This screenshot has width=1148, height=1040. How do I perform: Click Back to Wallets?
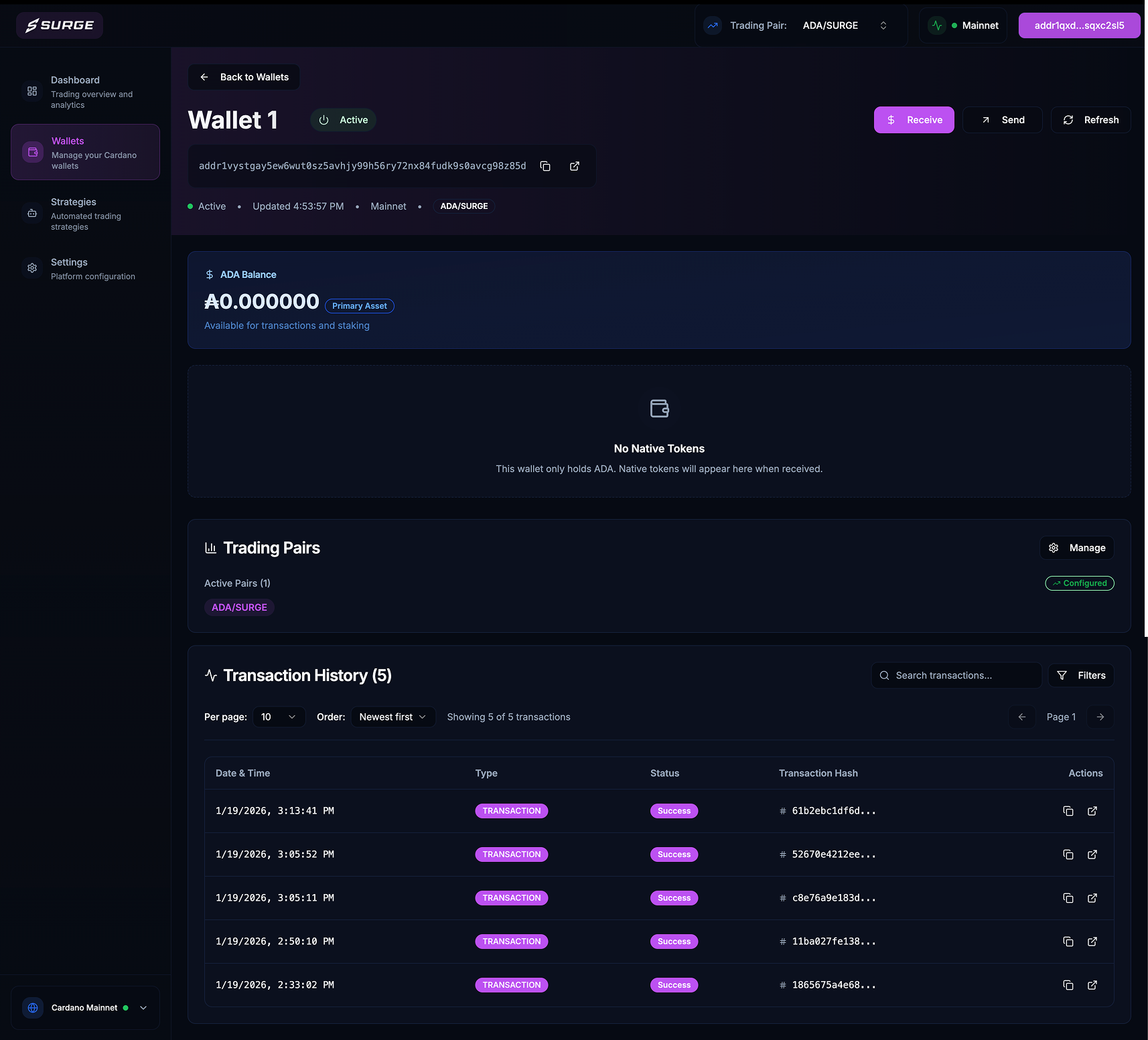244,77
